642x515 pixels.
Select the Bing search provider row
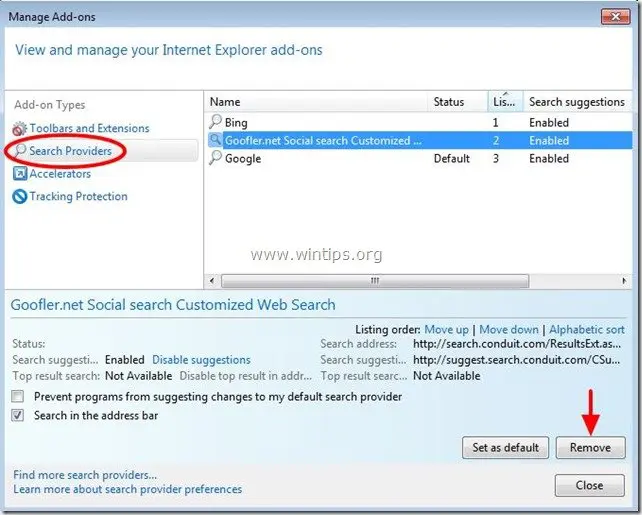(419, 122)
